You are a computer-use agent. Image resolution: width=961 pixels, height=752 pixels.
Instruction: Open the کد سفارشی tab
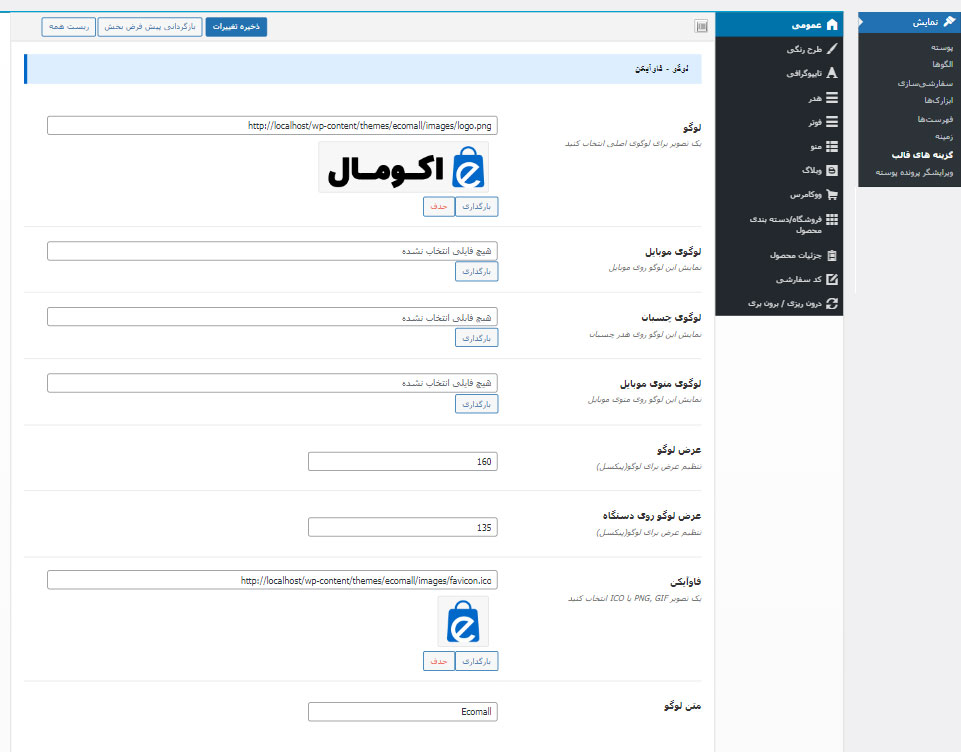(779, 279)
